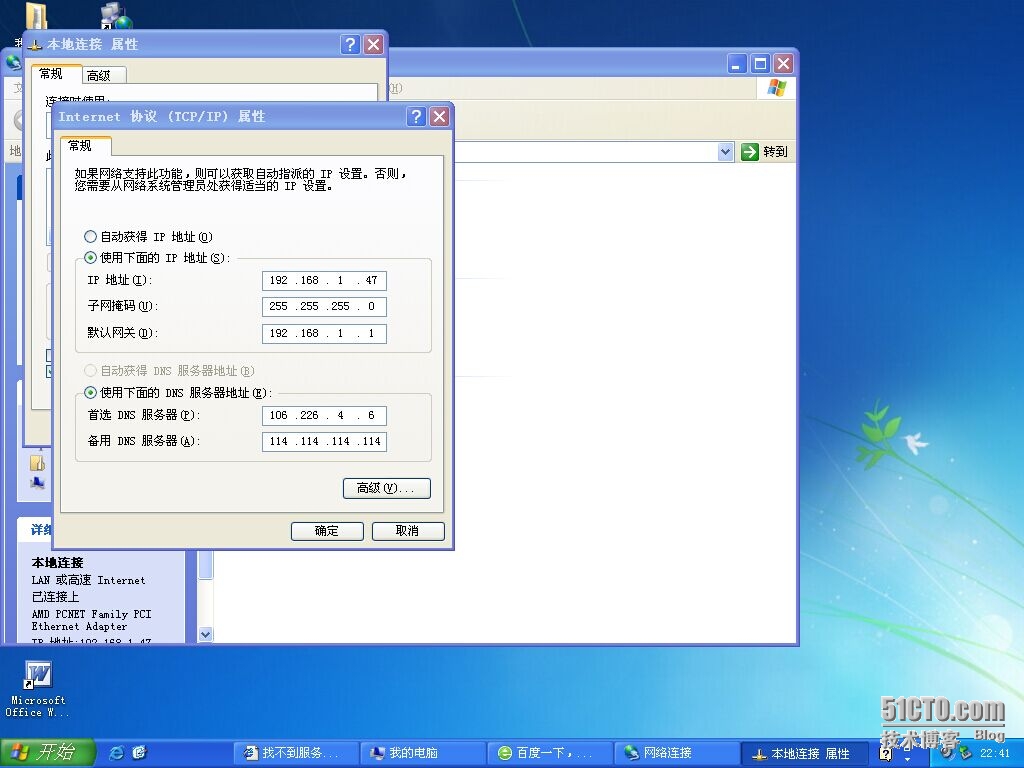Click 本地连接 heading in details pane
This screenshot has width=1024, height=768.
coord(57,562)
